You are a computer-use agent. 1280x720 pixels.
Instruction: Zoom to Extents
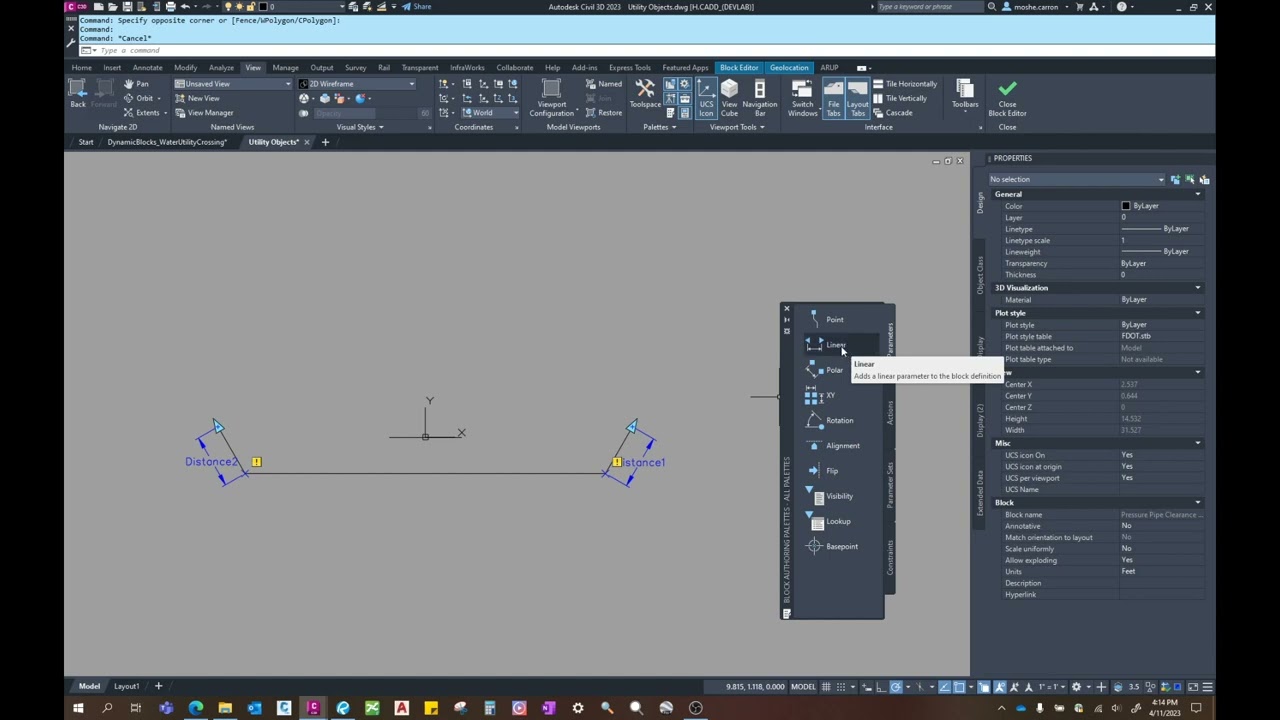coord(141,112)
